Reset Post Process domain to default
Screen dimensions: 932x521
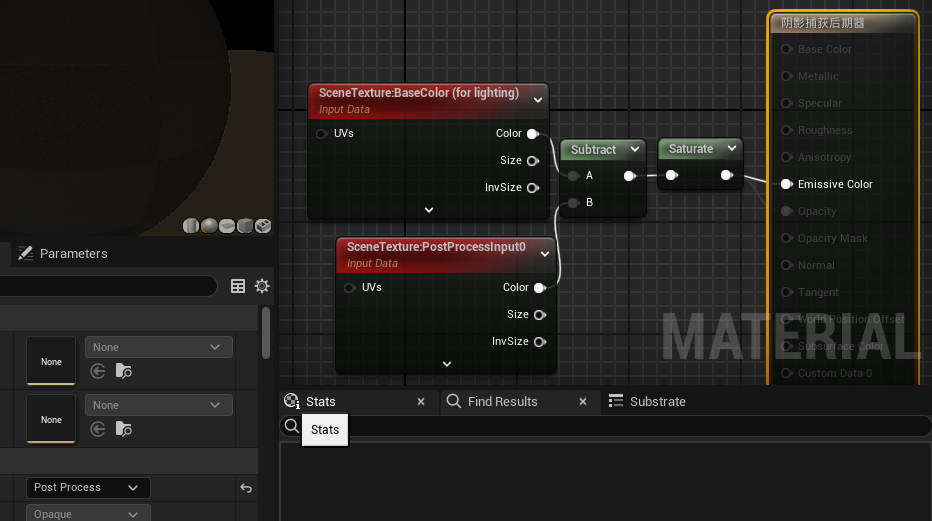[246, 488]
